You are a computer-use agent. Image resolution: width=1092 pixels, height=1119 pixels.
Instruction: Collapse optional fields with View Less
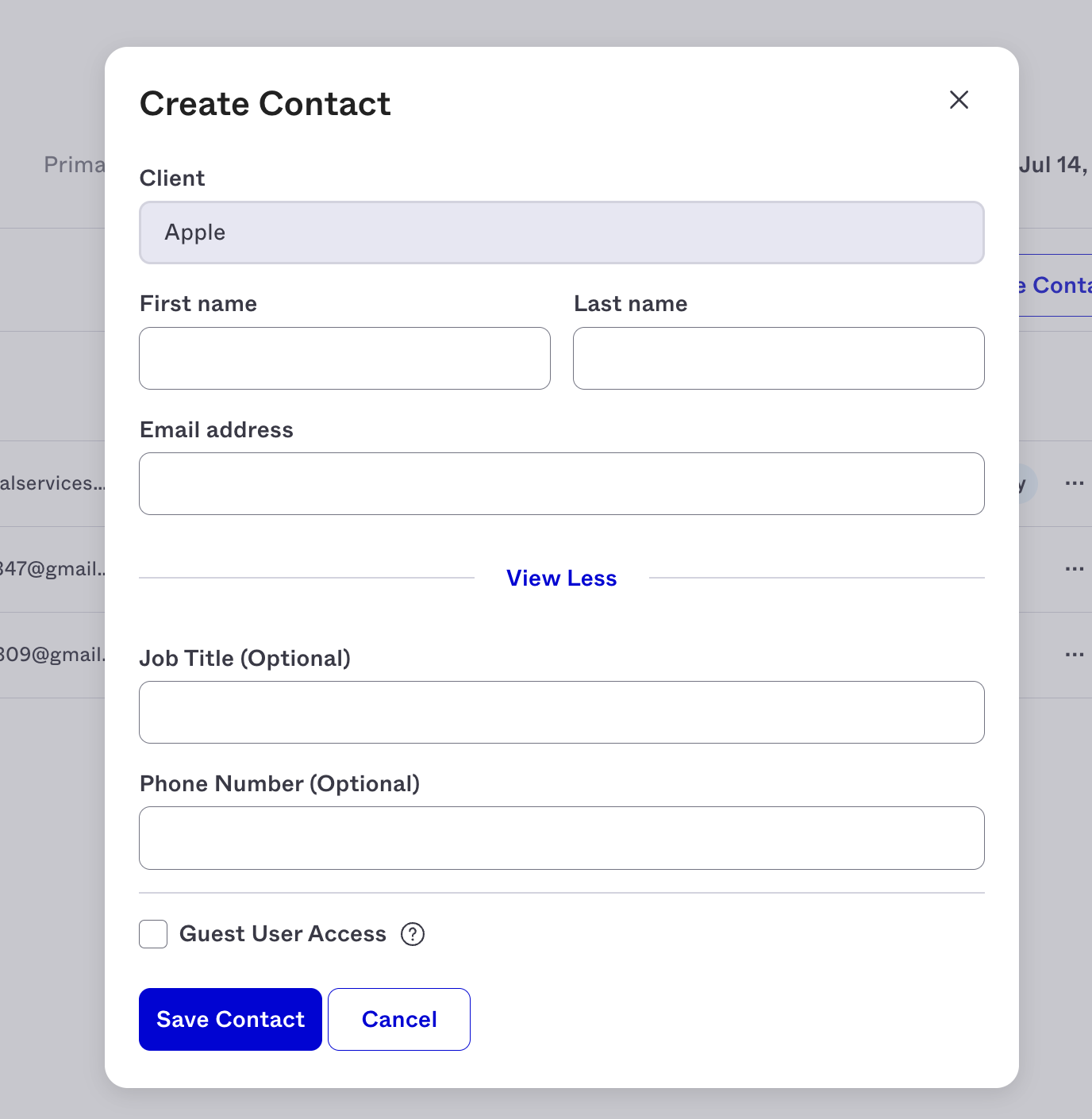(561, 578)
